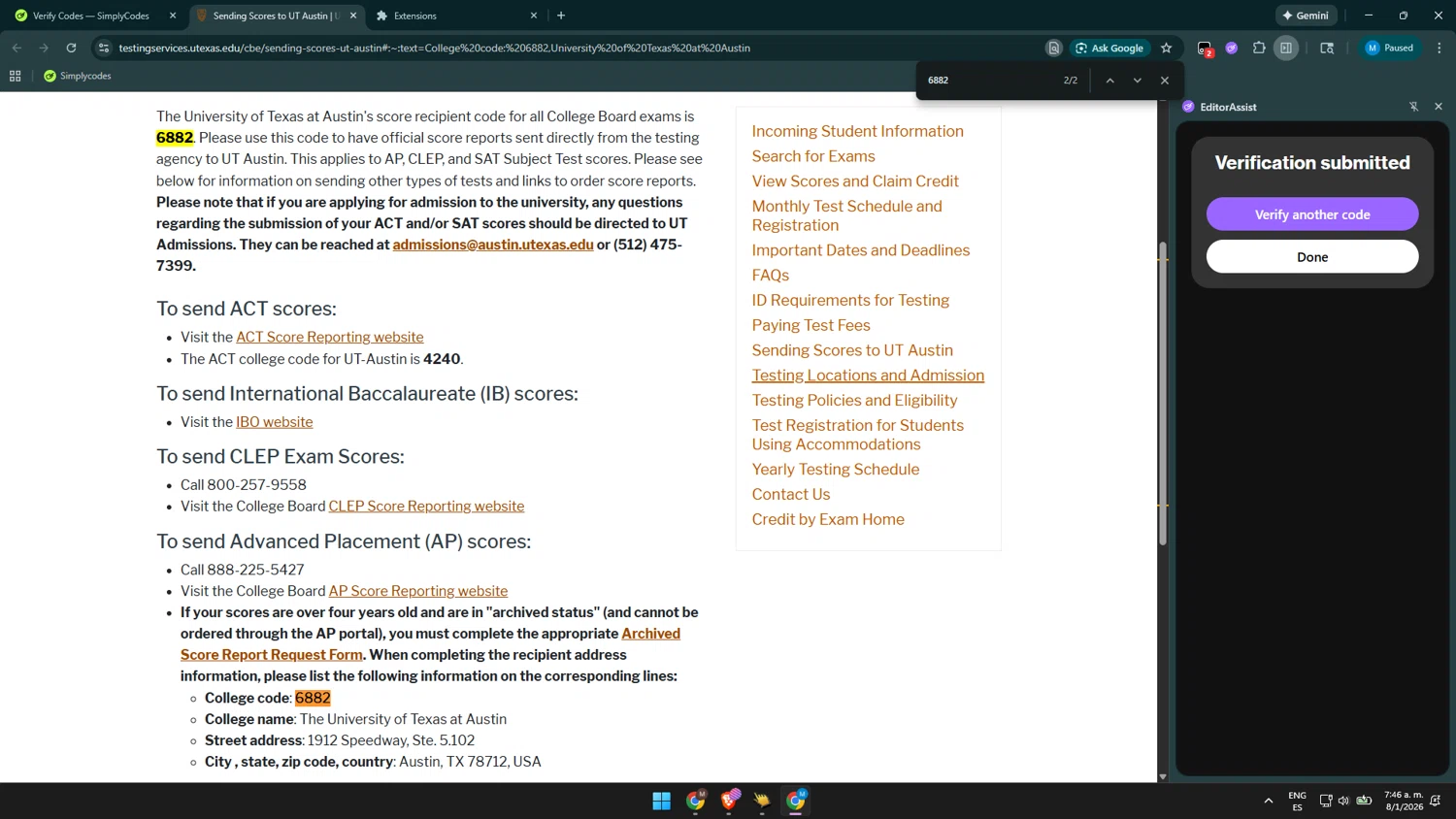Open the apps grid in bookmarks bar

click(16, 76)
